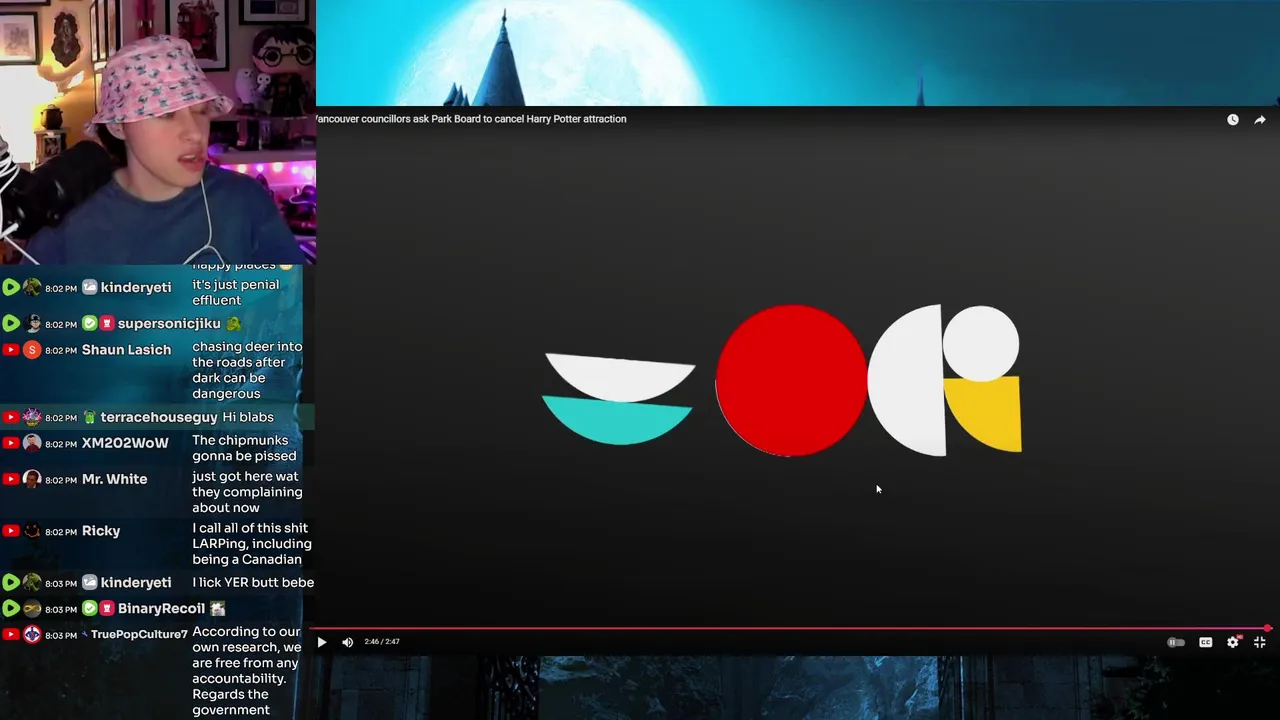This screenshot has height=720, width=1280.
Task: Click the username TruePopCulture7
Action: click(139, 635)
